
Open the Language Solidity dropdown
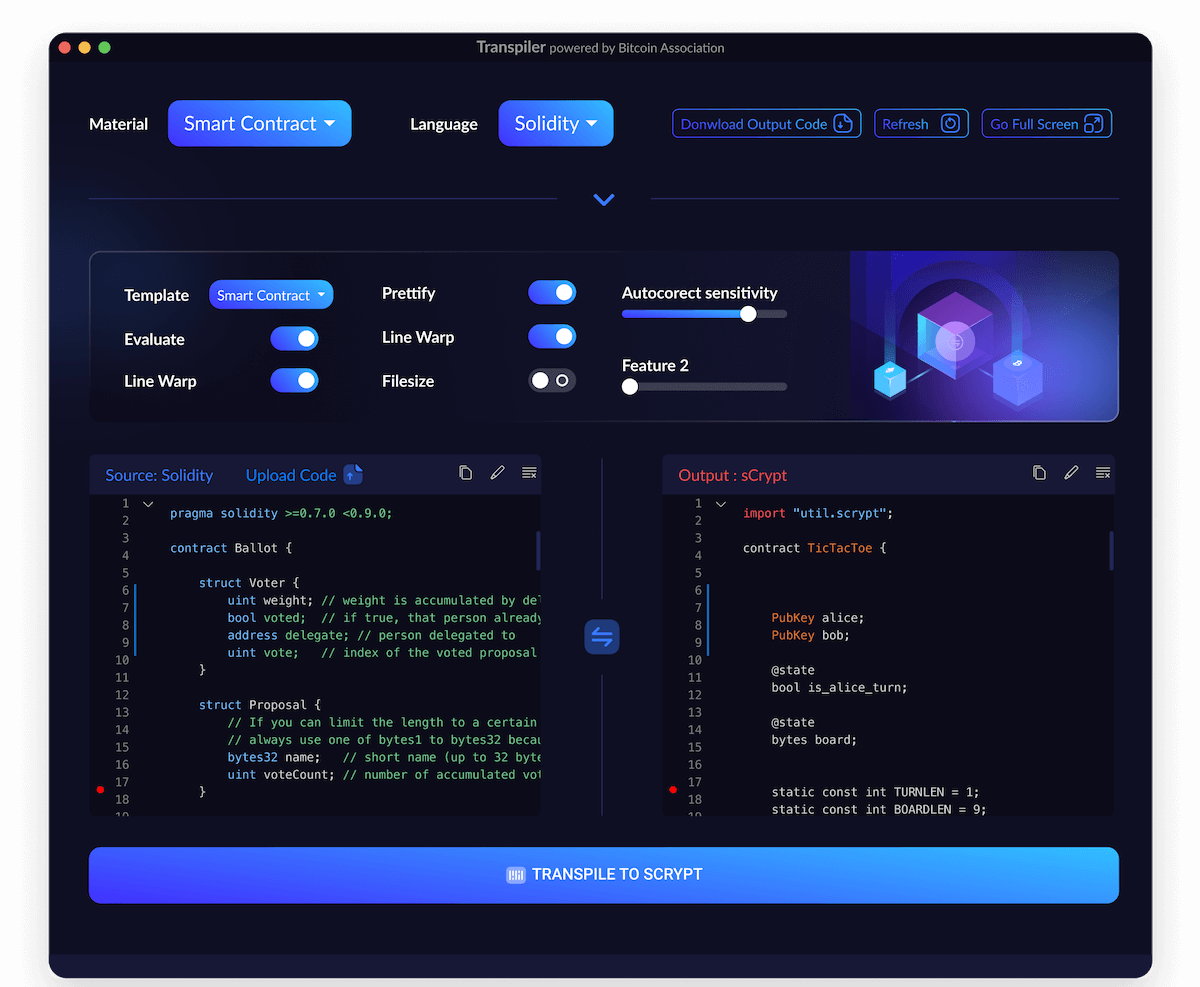(555, 124)
